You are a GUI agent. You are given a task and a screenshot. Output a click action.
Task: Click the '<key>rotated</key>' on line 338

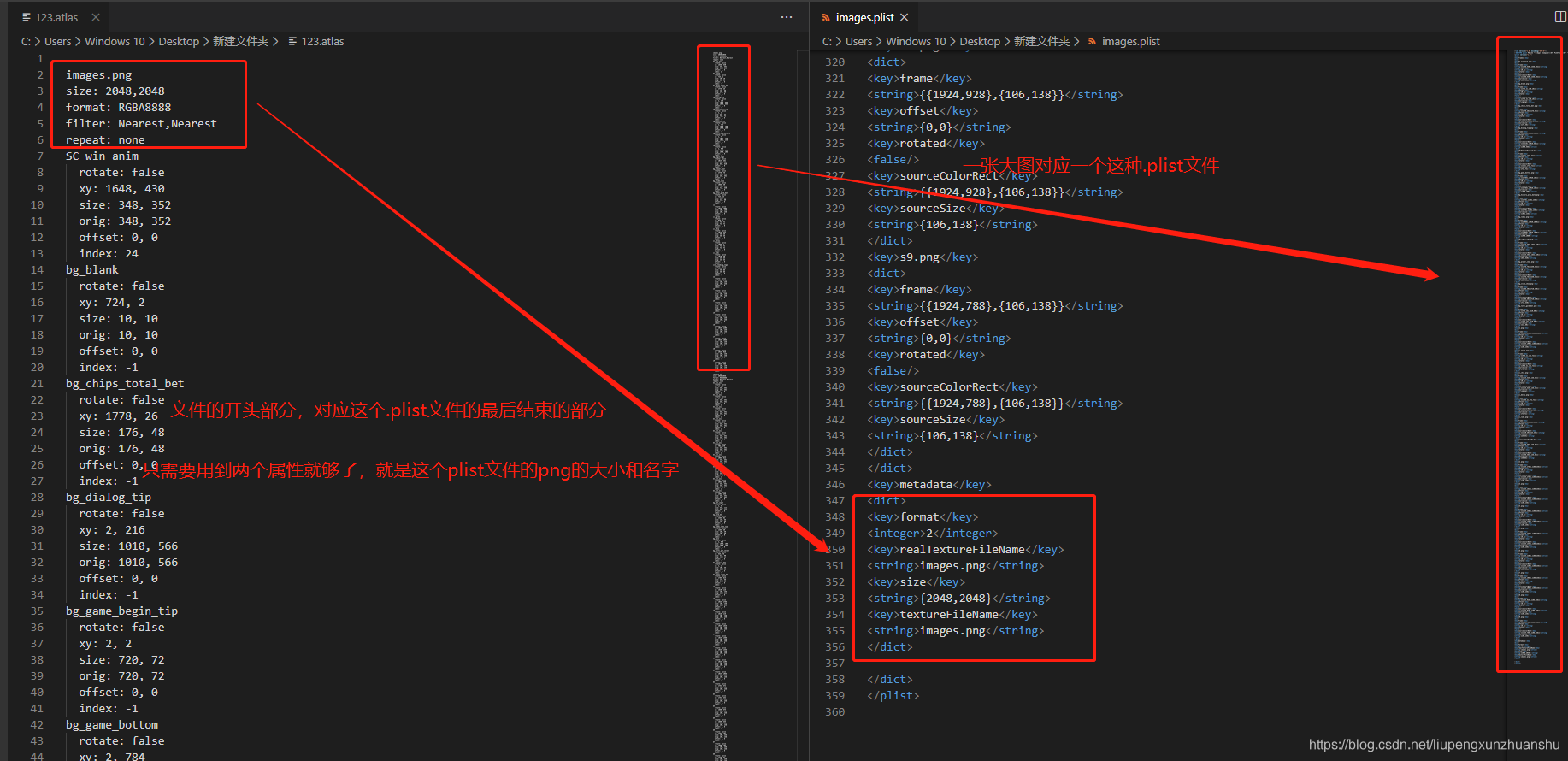(926, 354)
